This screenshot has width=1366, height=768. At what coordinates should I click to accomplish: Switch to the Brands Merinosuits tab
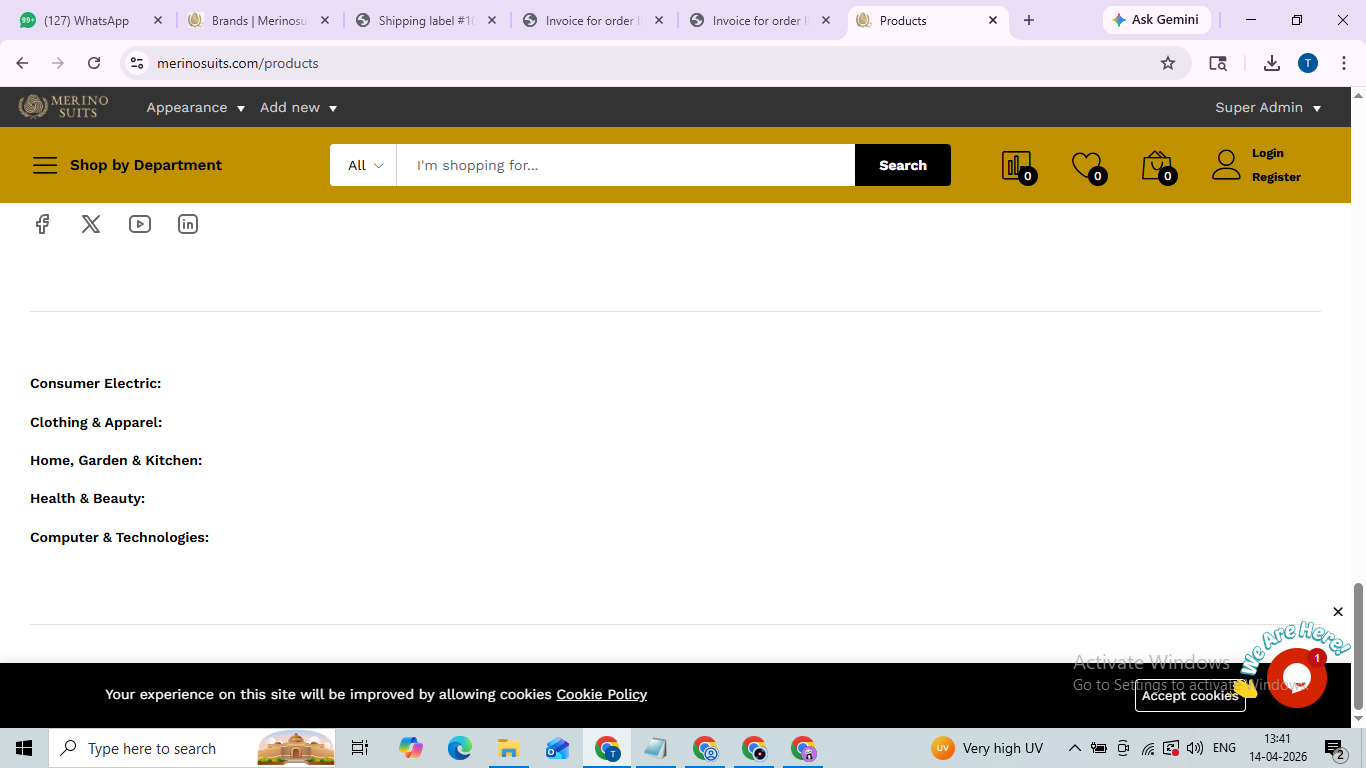click(258, 20)
